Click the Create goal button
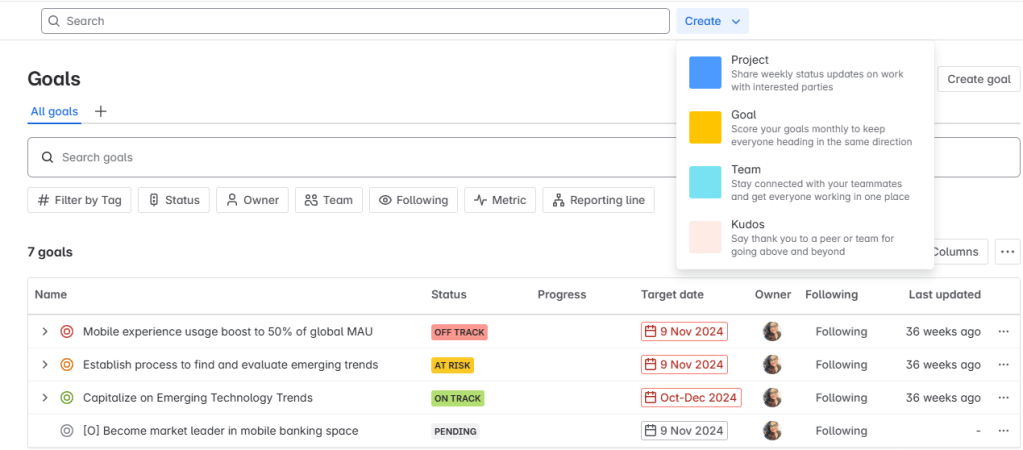Viewport: 1023px width, 450px height. [x=978, y=79]
